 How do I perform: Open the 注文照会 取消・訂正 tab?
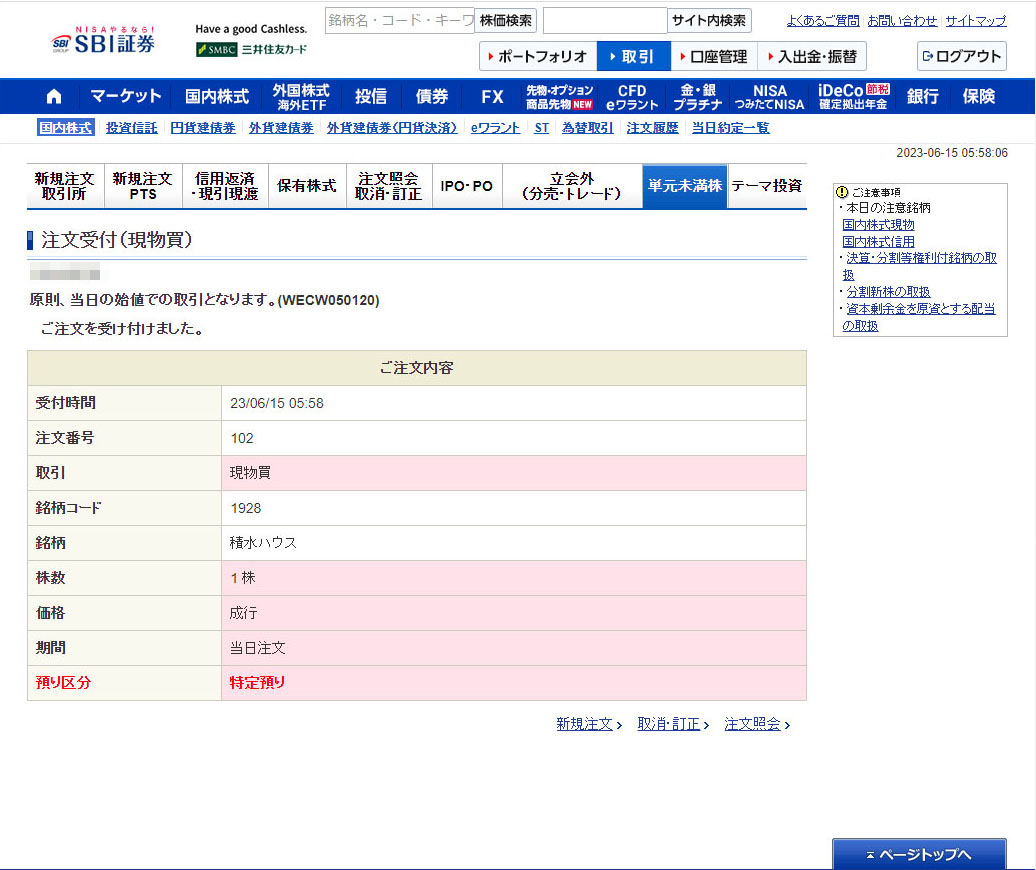tap(389, 186)
